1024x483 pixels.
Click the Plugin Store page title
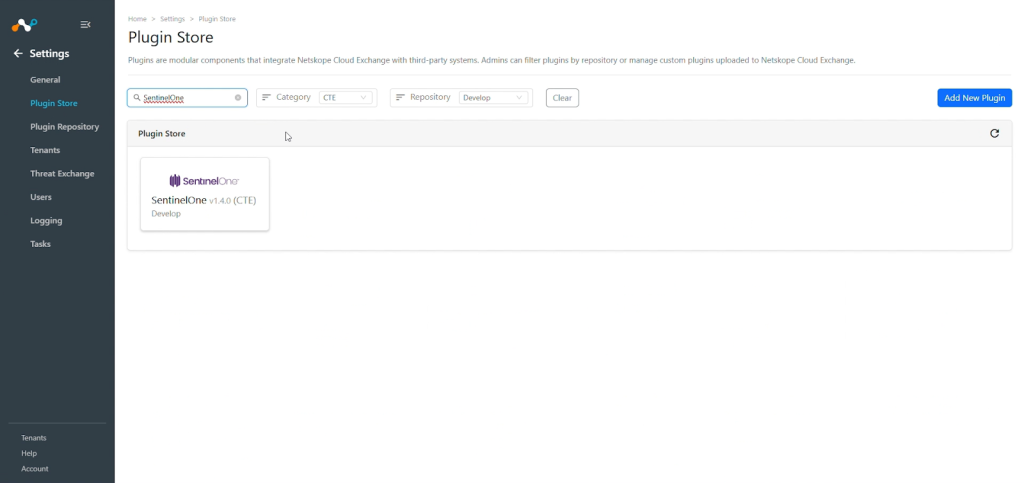170,37
